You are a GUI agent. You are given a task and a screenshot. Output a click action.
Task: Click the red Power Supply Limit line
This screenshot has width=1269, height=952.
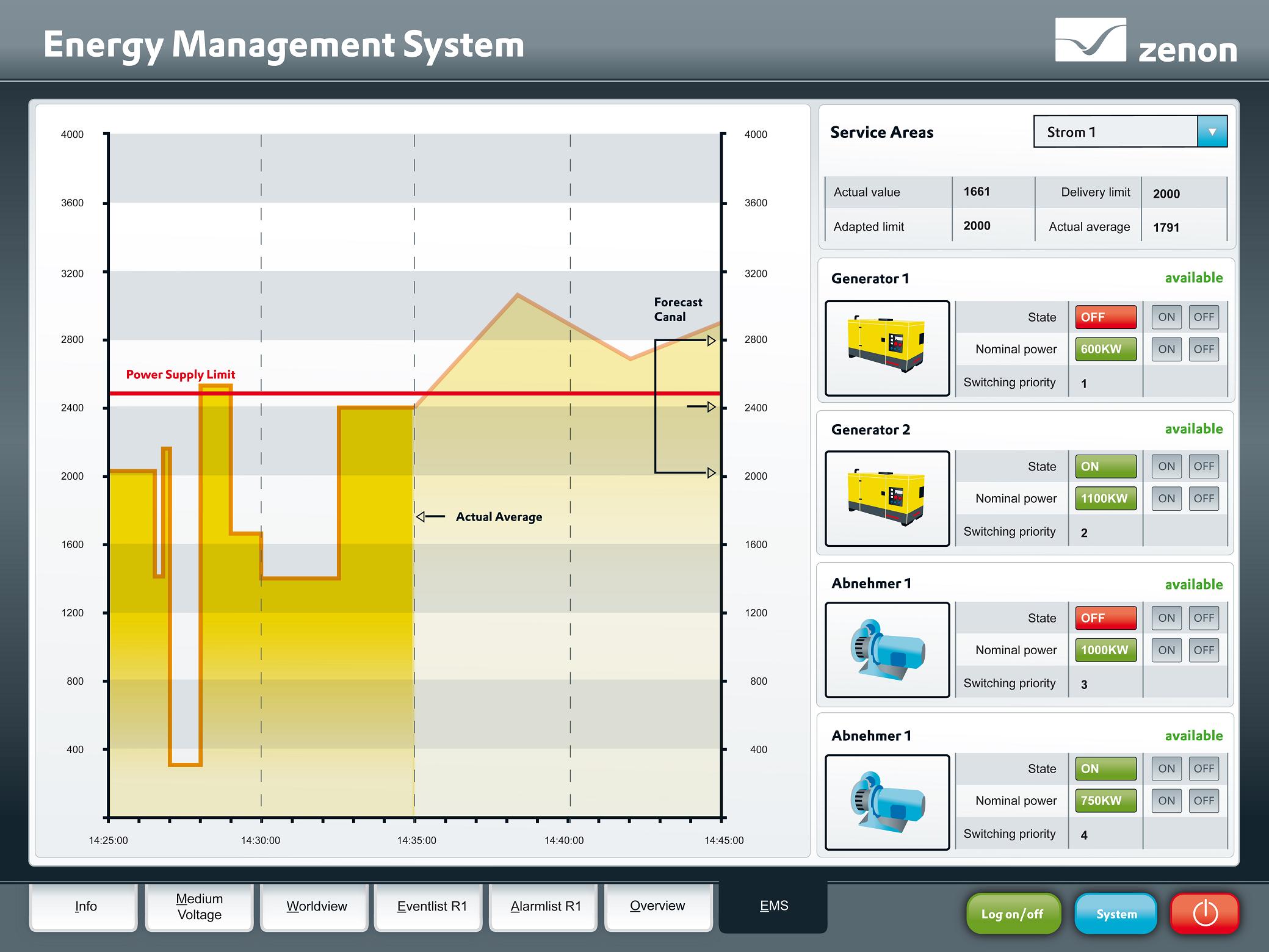488,394
